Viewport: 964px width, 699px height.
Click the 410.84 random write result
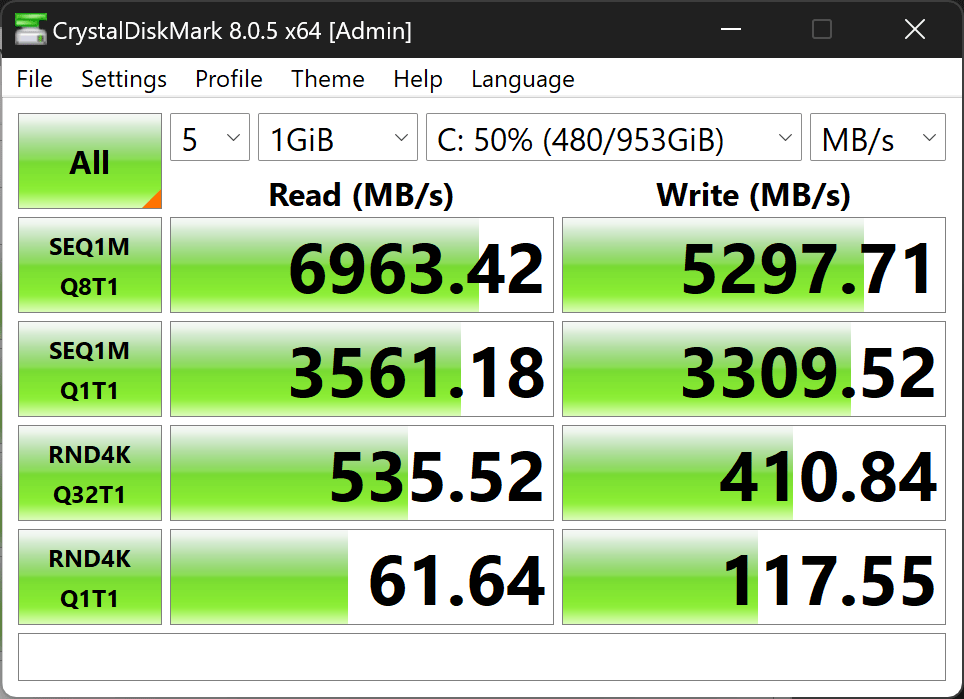coord(754,473)
